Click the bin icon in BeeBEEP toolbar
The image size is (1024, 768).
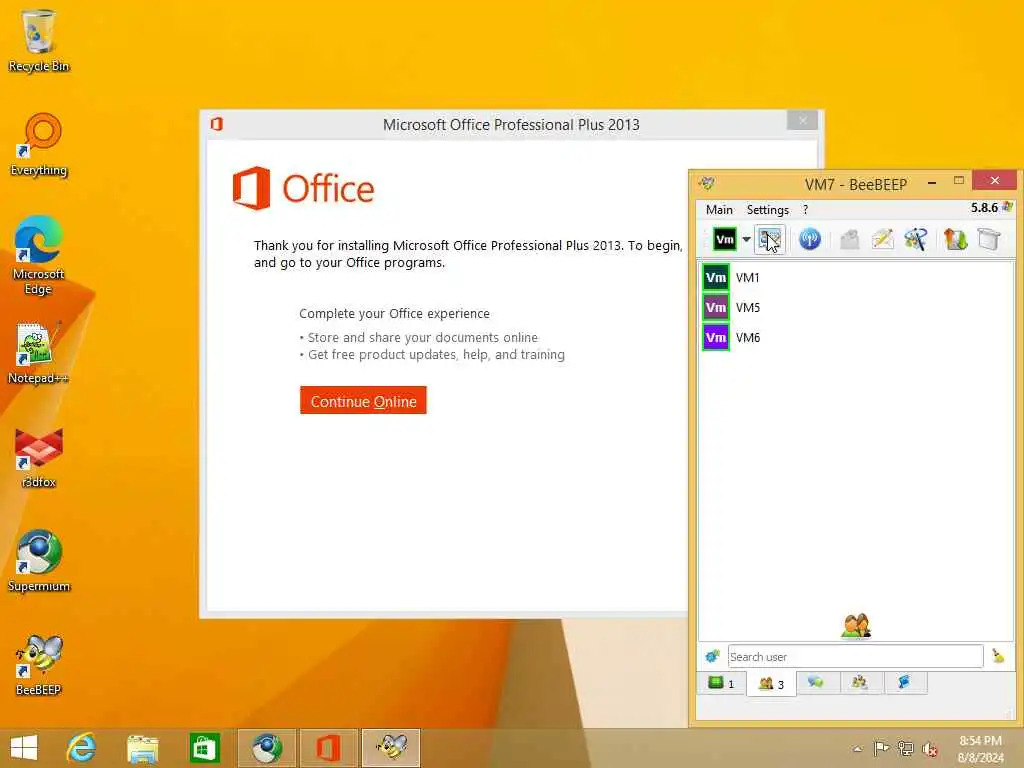click(989, 240)
